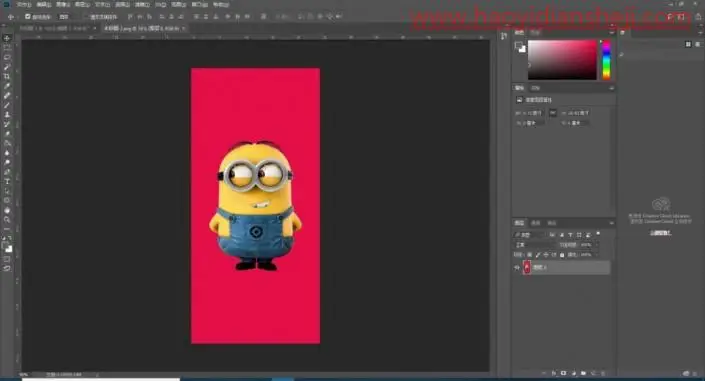
Task: Select the Move tool in the toolbox
Action: [x=7, y=38]
